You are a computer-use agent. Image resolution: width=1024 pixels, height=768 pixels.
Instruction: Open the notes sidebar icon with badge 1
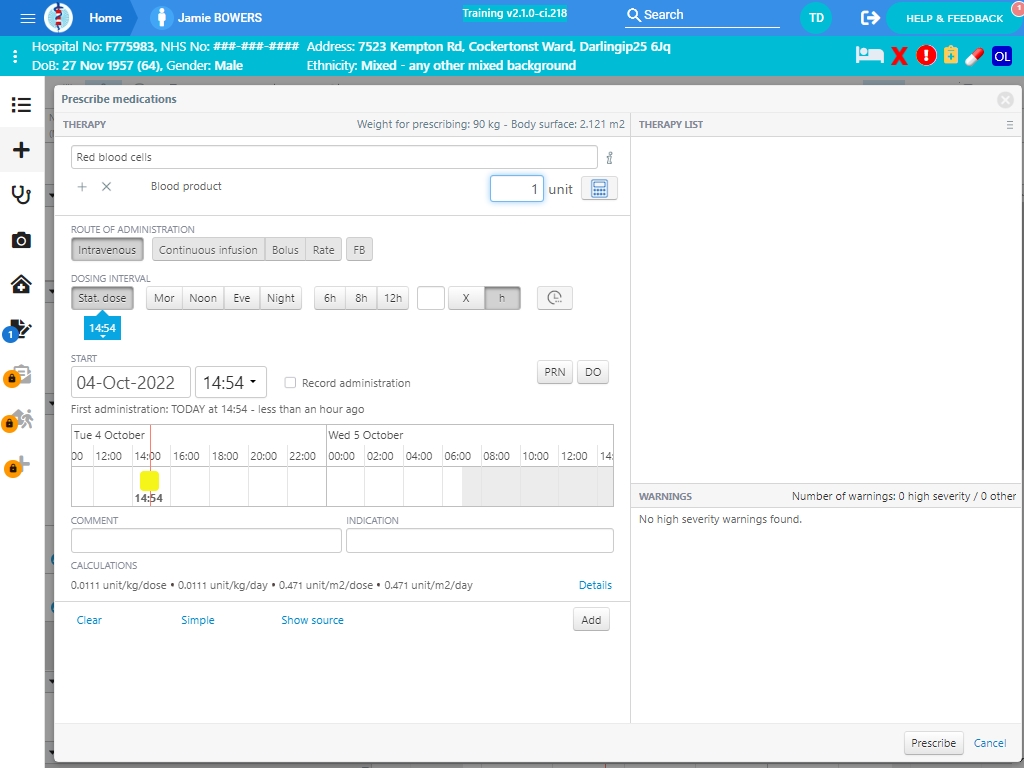pyautogui.click(x=18, y=330)
